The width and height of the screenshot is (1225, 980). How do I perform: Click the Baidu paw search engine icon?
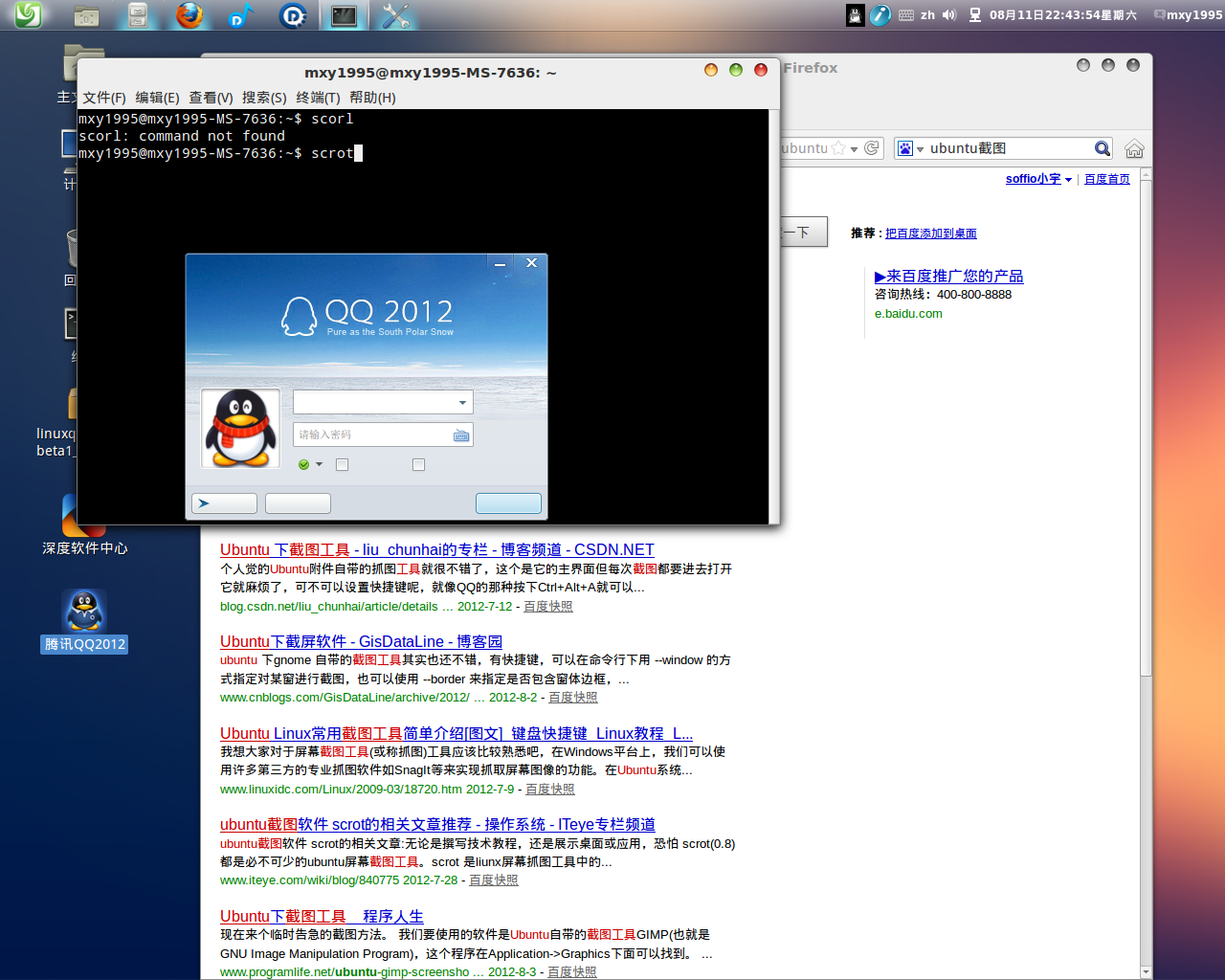click(904, 148)
